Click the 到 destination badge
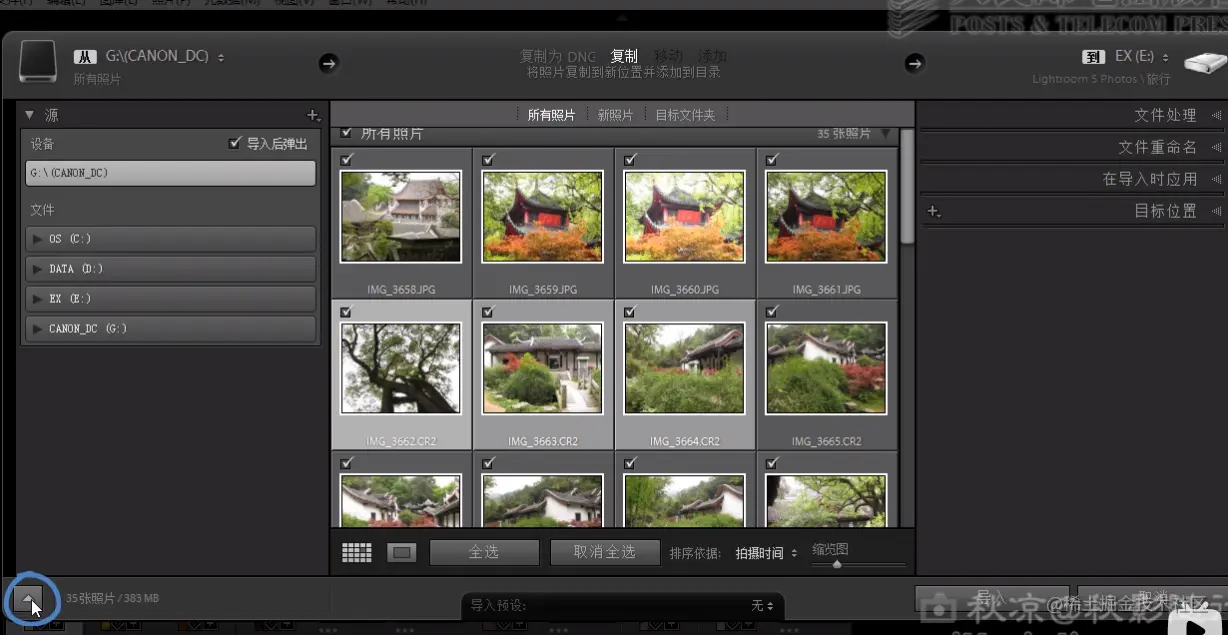This screenshot has width=1228, height=635. (x=1093, y=57)
